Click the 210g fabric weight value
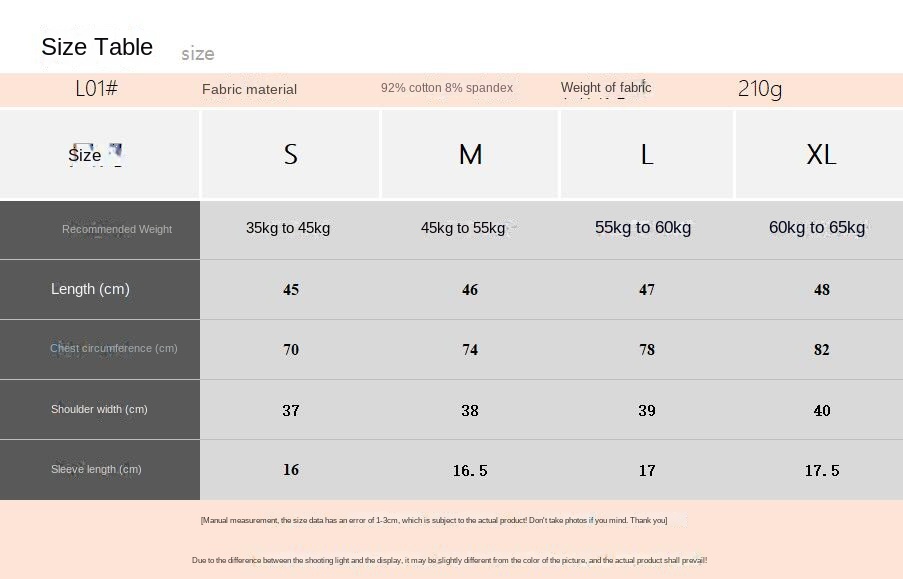 (760, 89)
